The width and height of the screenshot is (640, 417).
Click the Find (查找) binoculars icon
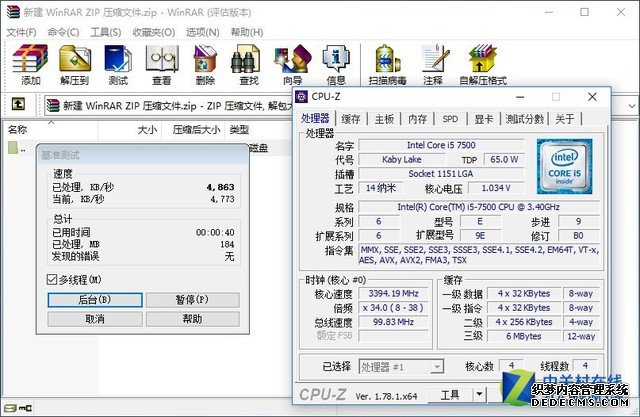[249, 65]
